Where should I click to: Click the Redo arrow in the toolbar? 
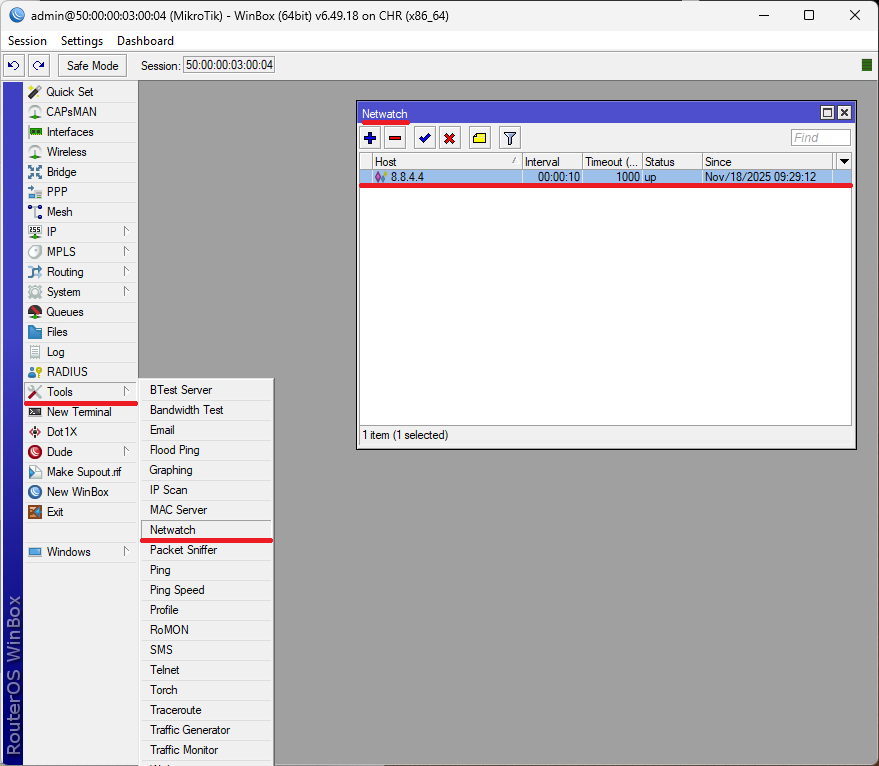[38, 65]
